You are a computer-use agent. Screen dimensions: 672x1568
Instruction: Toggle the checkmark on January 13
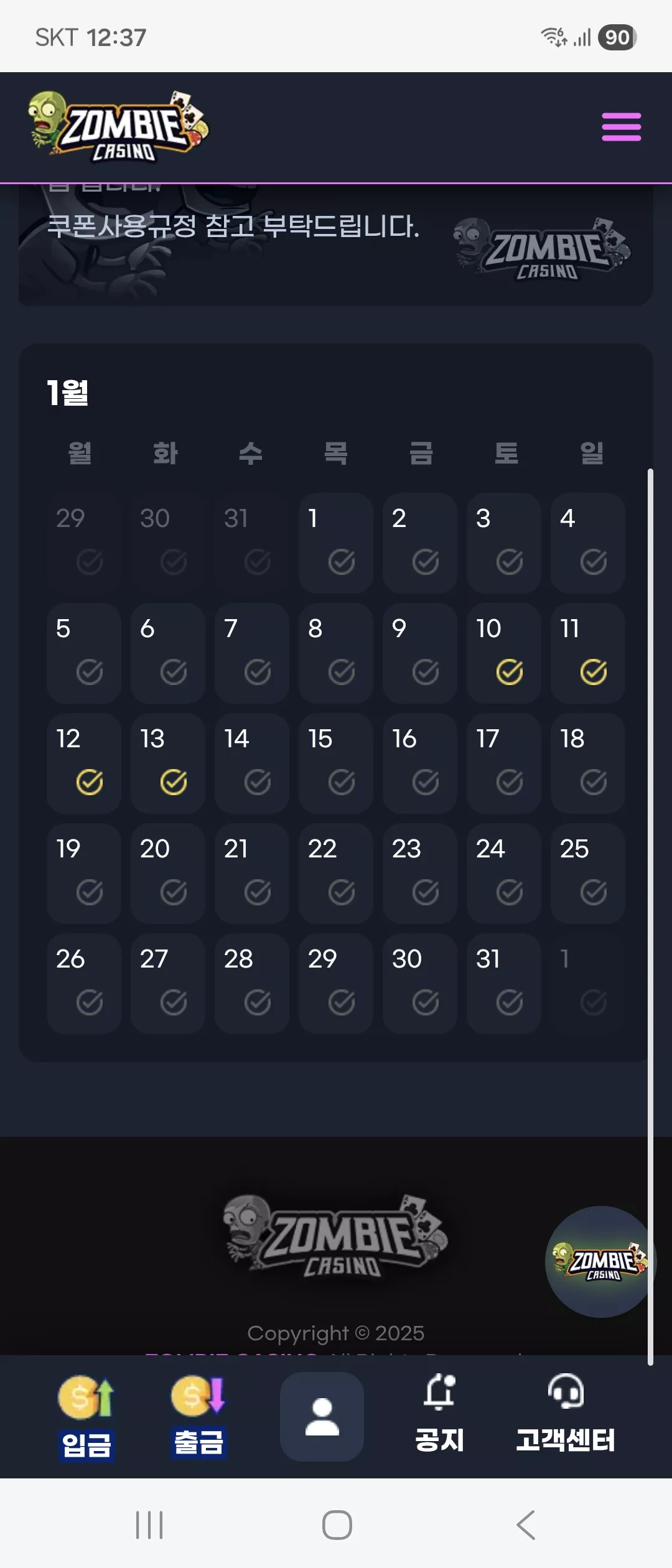tap(173, 782)
